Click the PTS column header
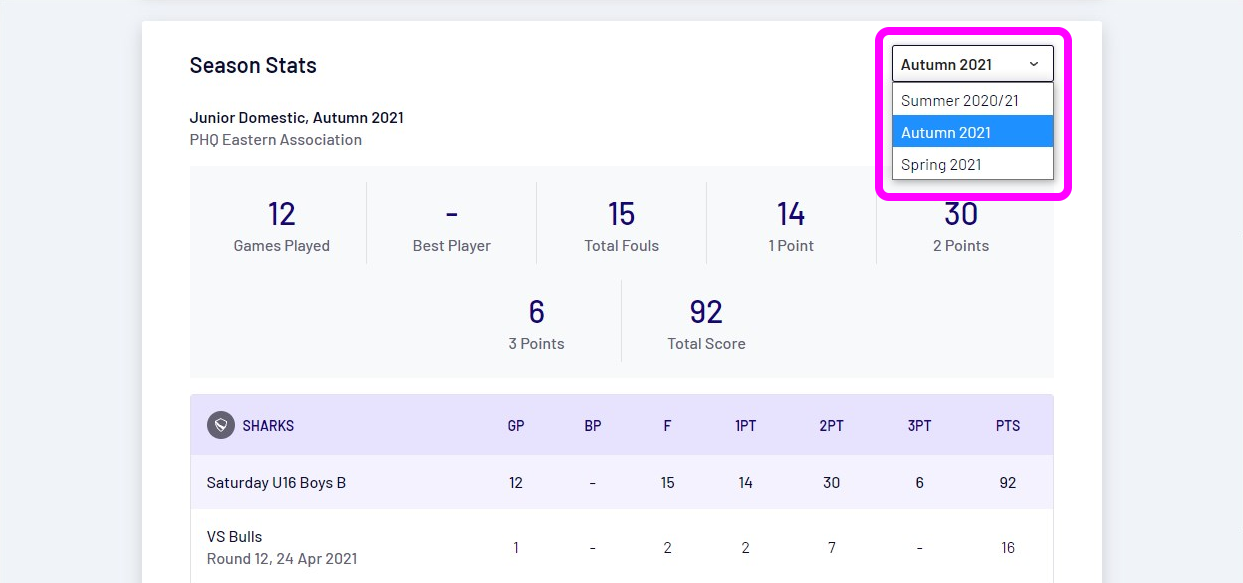The height and width of the screenshot is (583, 1243). (1008, 426)
